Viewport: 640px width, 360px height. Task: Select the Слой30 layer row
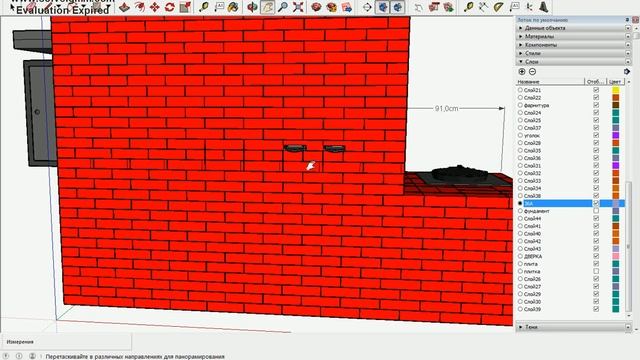[571, 301]
